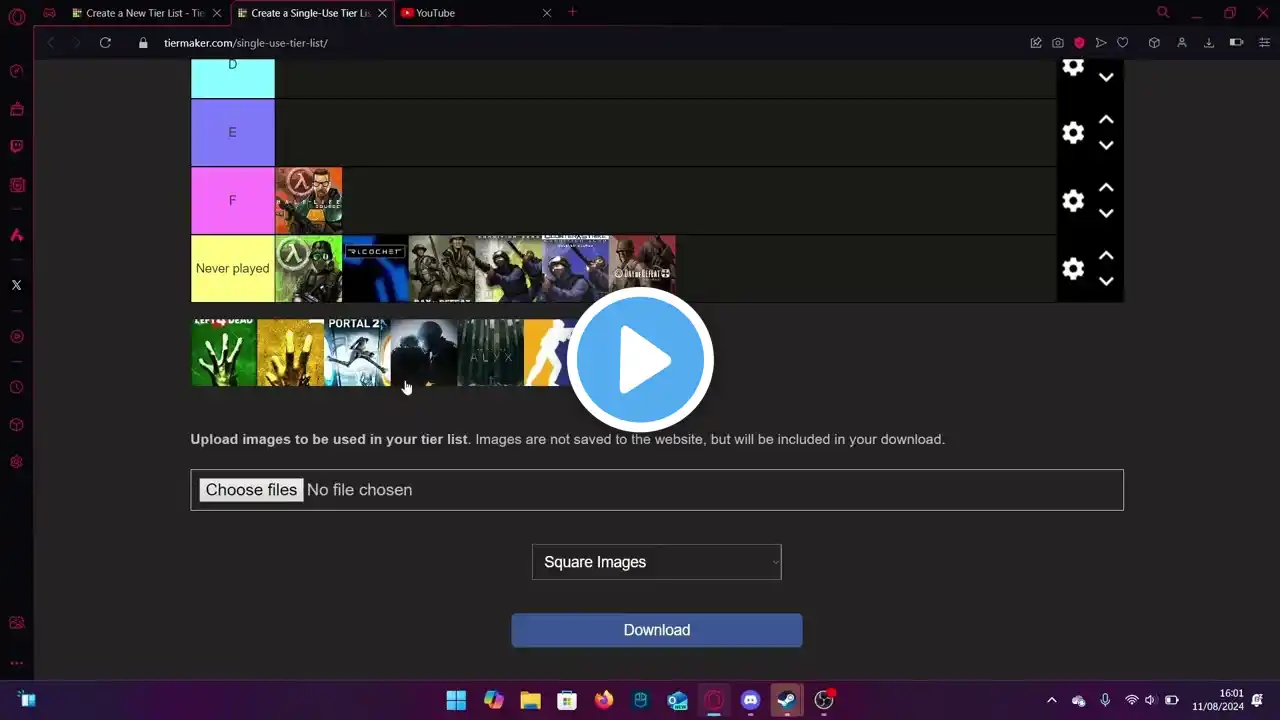
Task: Open the snapshot camera tool
Action: click(1058, 43)
